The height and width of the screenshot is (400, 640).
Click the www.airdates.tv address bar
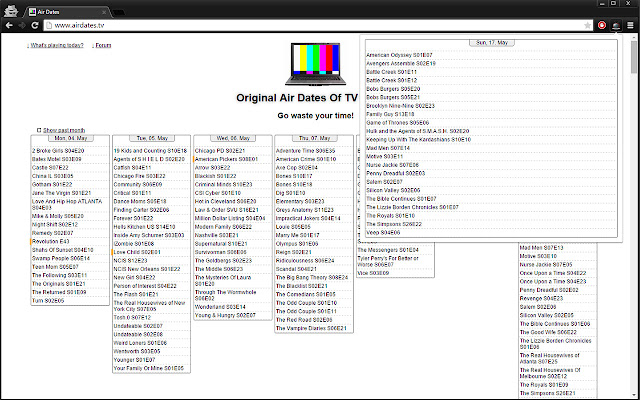[x=318, y=25]
